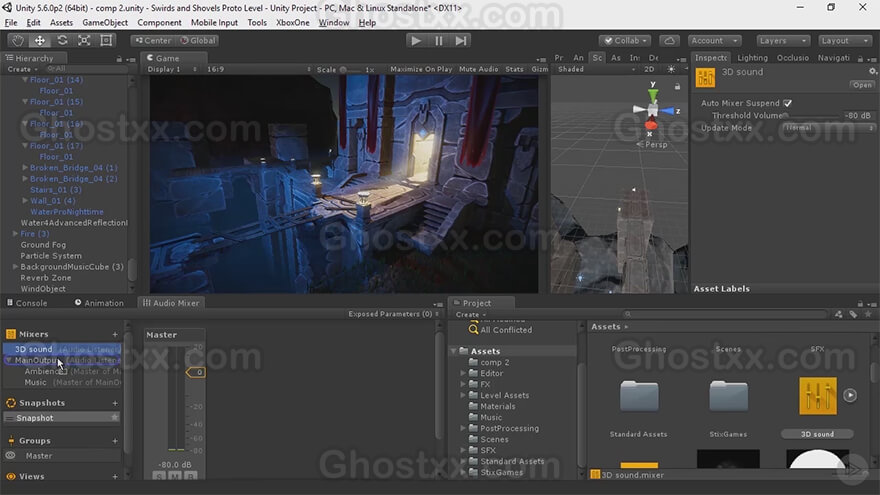
Task: Toggle Stats in Game view
Action: tap(514, 69)
